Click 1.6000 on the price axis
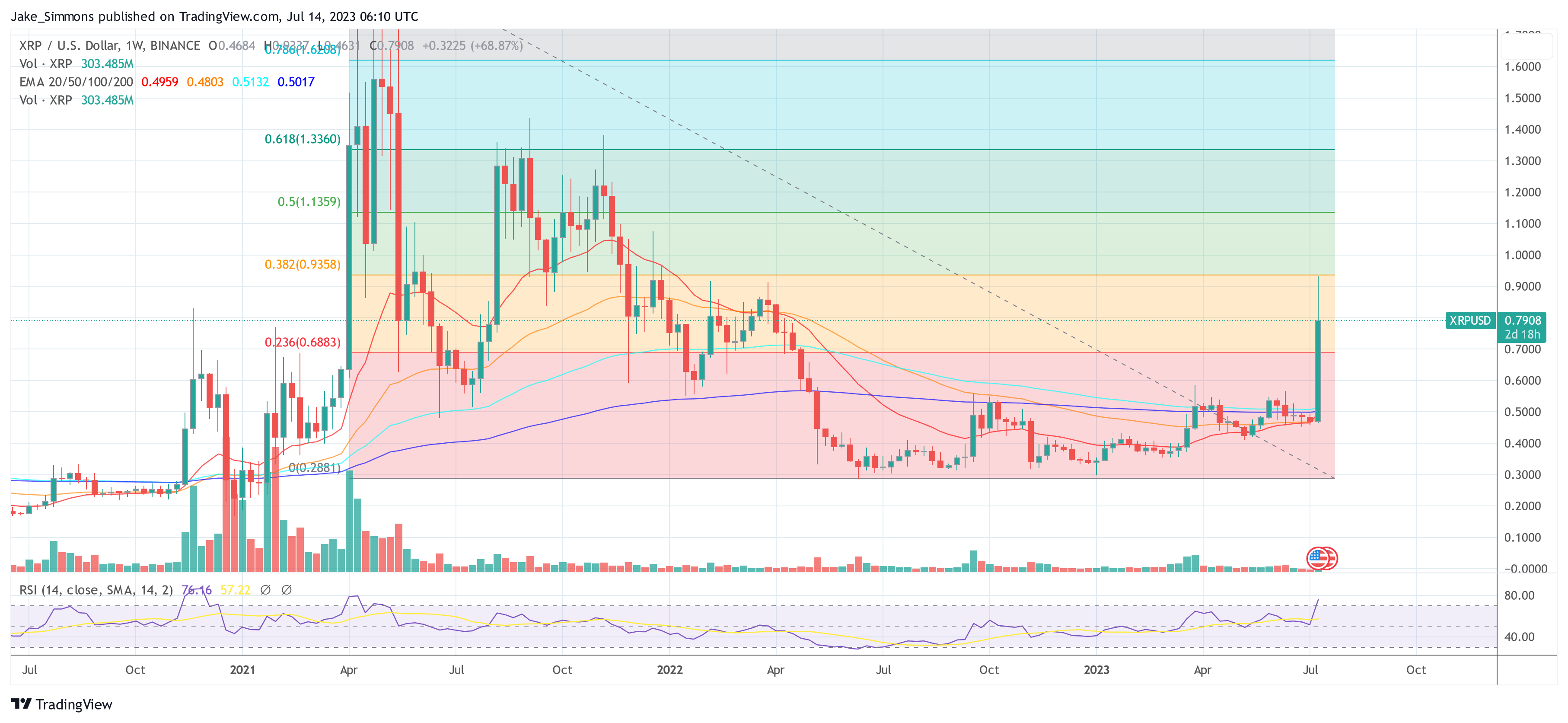Image resolution: width=1568 pixels, height=723 pixels. (x=1522, y=67)
